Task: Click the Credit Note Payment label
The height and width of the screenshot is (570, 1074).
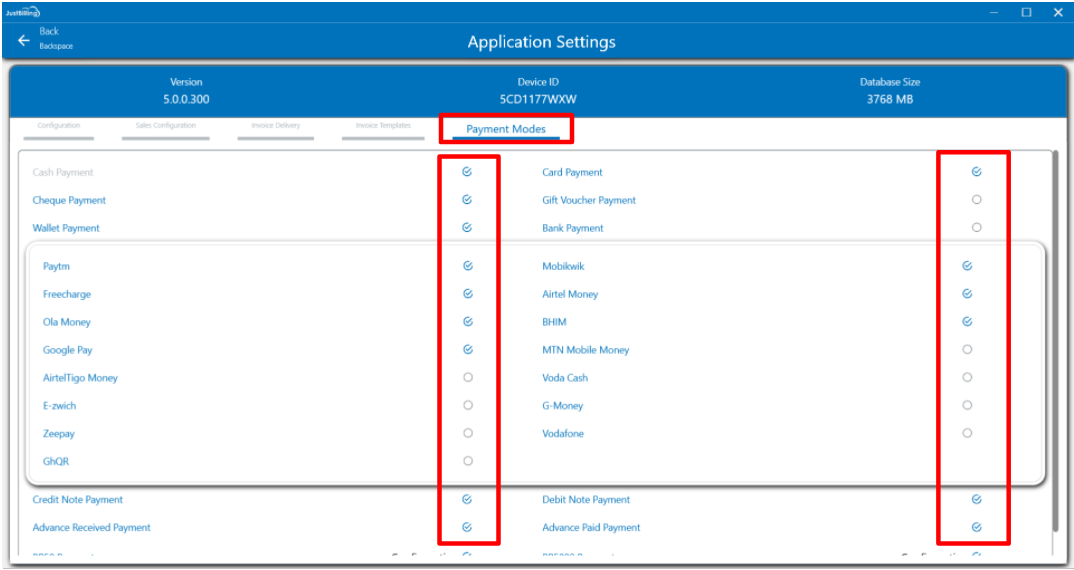Action: pos(78,499)
